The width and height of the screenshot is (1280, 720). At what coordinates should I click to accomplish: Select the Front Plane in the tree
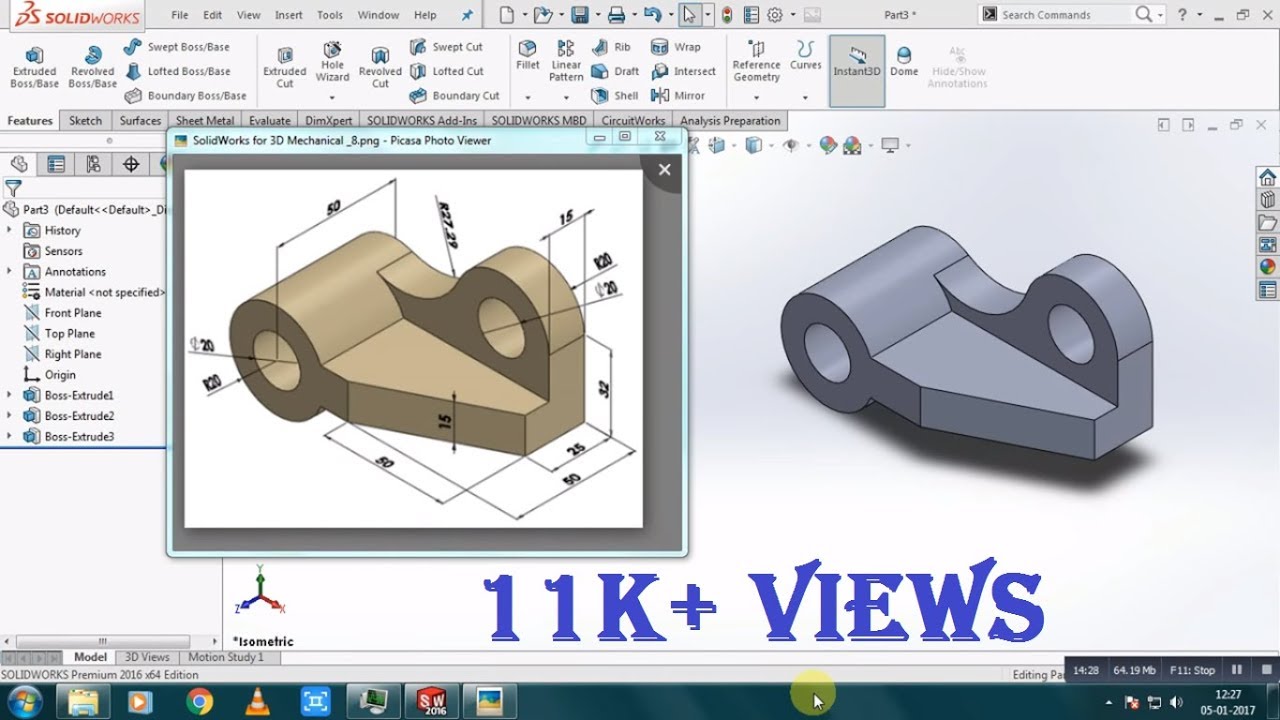pyautogui.click(x=61, y=313)
